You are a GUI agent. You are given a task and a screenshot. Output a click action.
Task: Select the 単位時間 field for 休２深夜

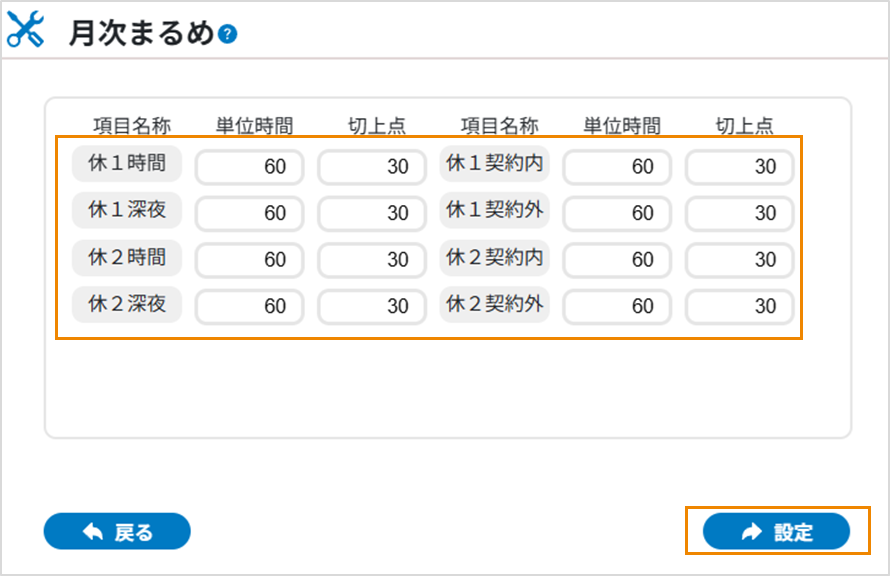[248, 306]
